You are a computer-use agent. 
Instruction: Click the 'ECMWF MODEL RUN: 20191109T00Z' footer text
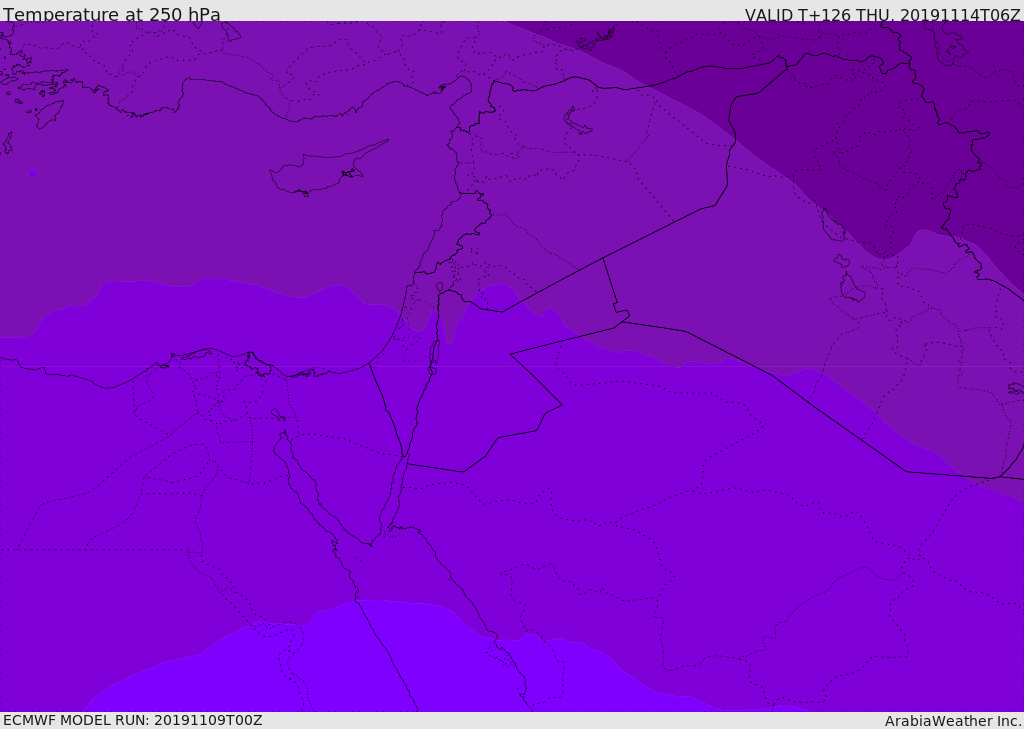pos(133,720)
